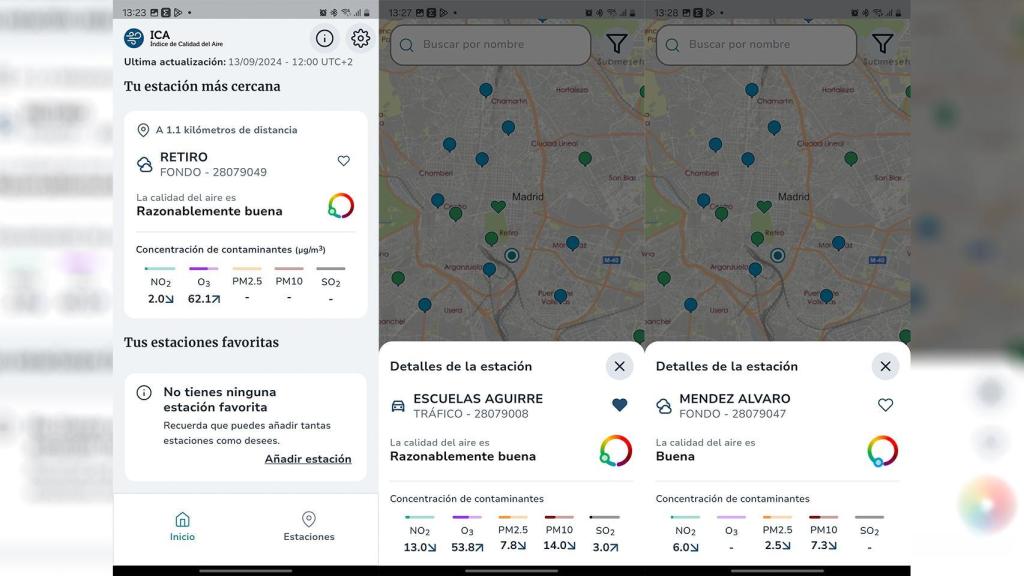
Task: Open the map filter icon beside search bar
Action: point(616,44)
